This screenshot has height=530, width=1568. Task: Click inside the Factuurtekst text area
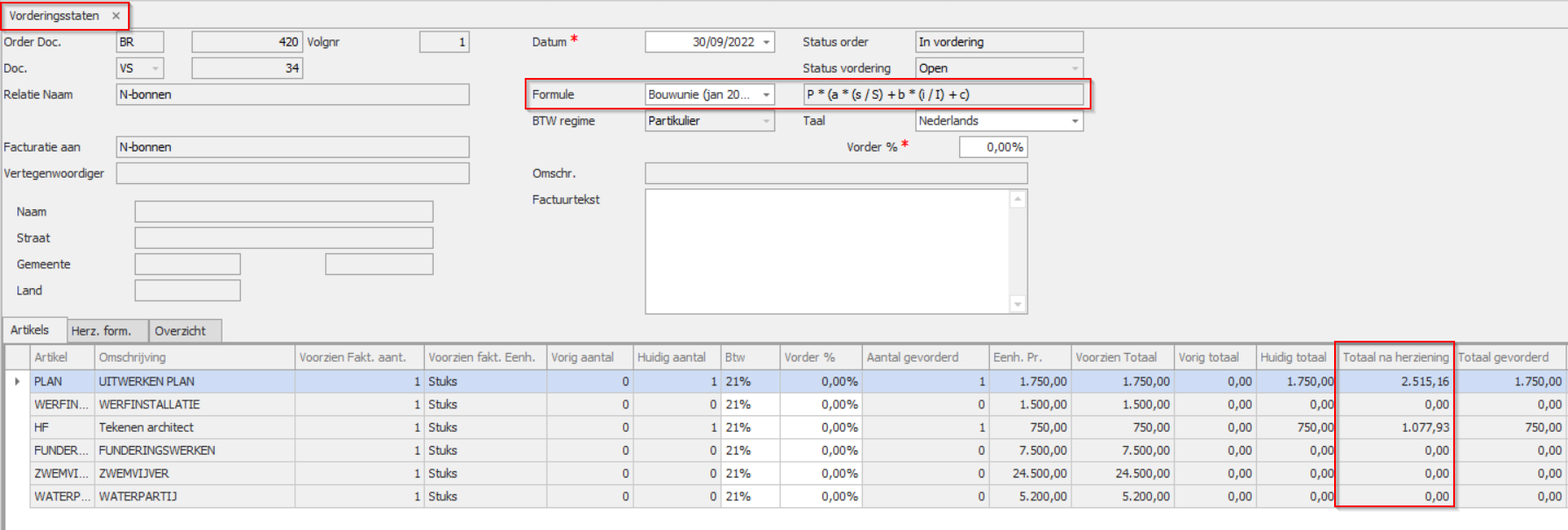pos(828,251)
